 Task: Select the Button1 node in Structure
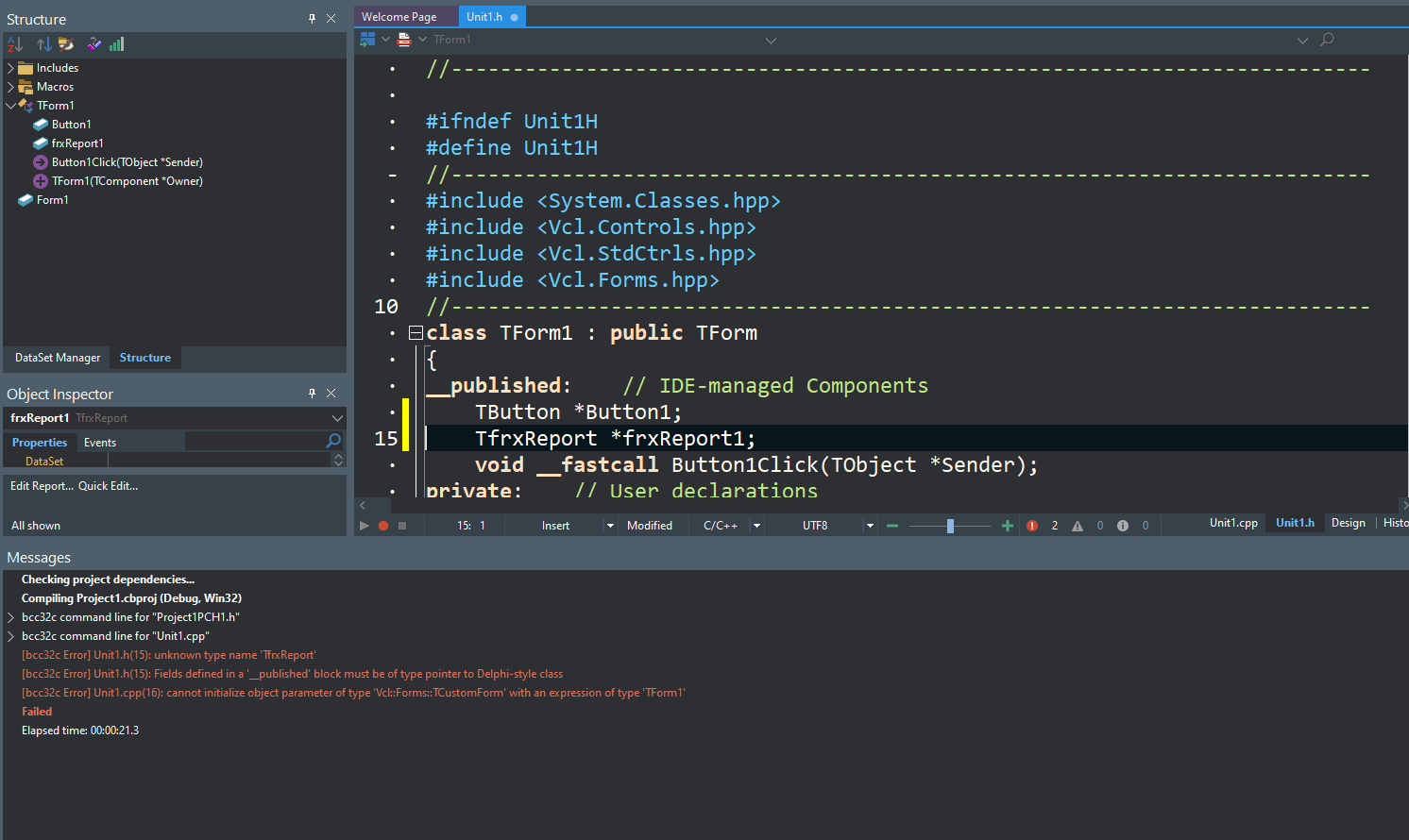click(71, 125)
